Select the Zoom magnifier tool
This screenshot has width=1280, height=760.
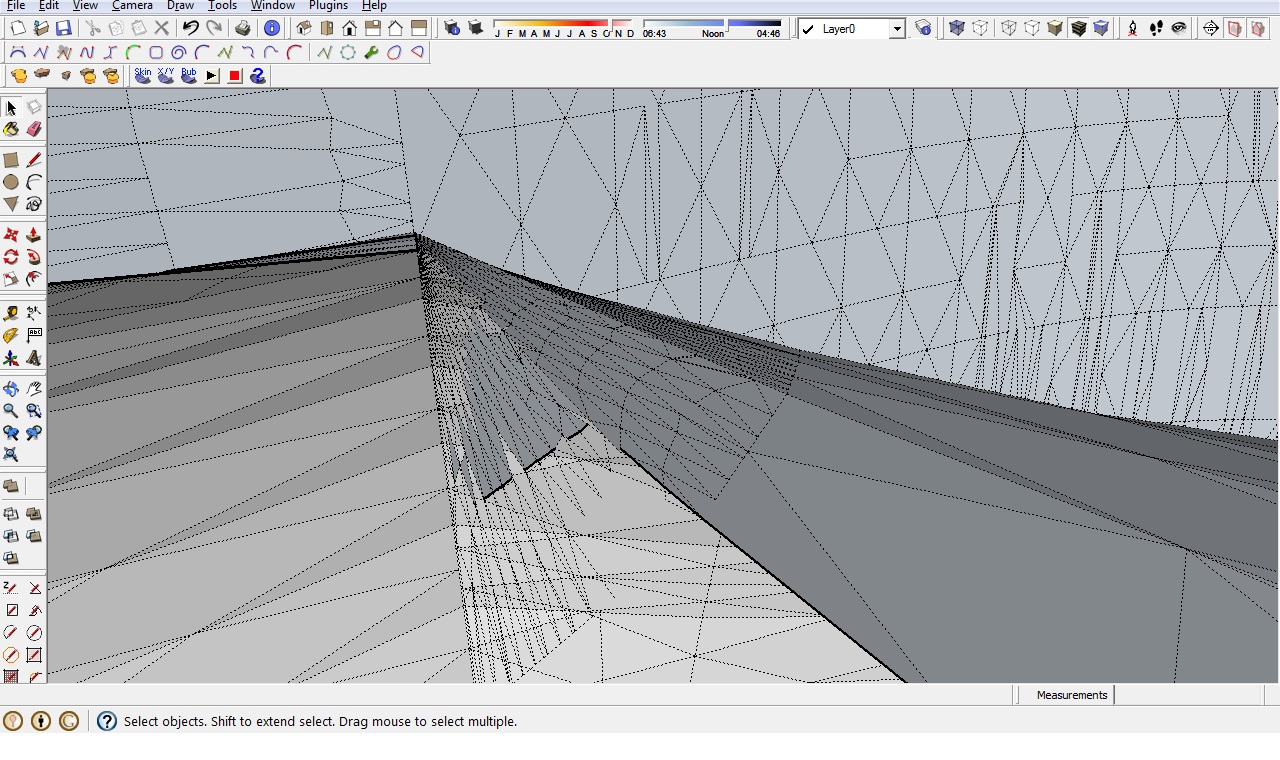tap(11, 410)
